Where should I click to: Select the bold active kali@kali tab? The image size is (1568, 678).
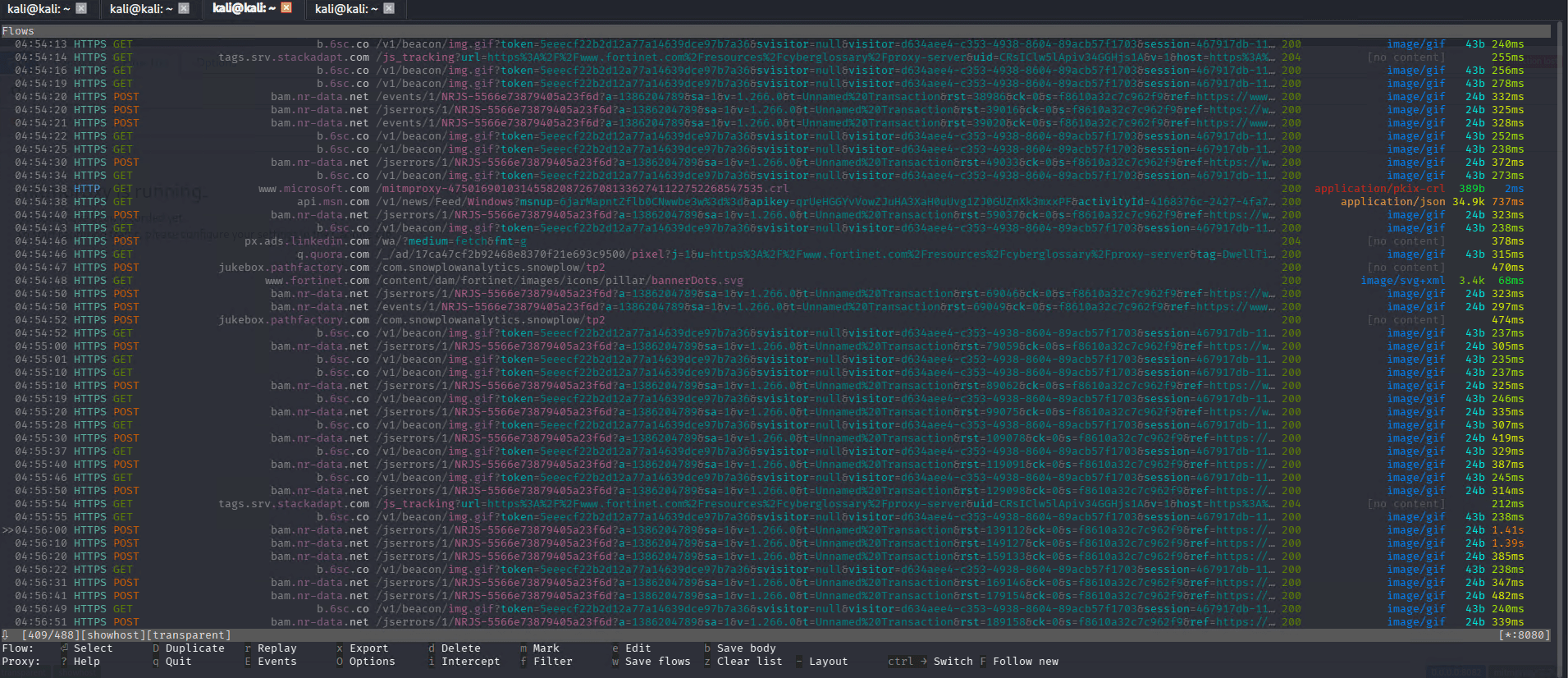244,8
